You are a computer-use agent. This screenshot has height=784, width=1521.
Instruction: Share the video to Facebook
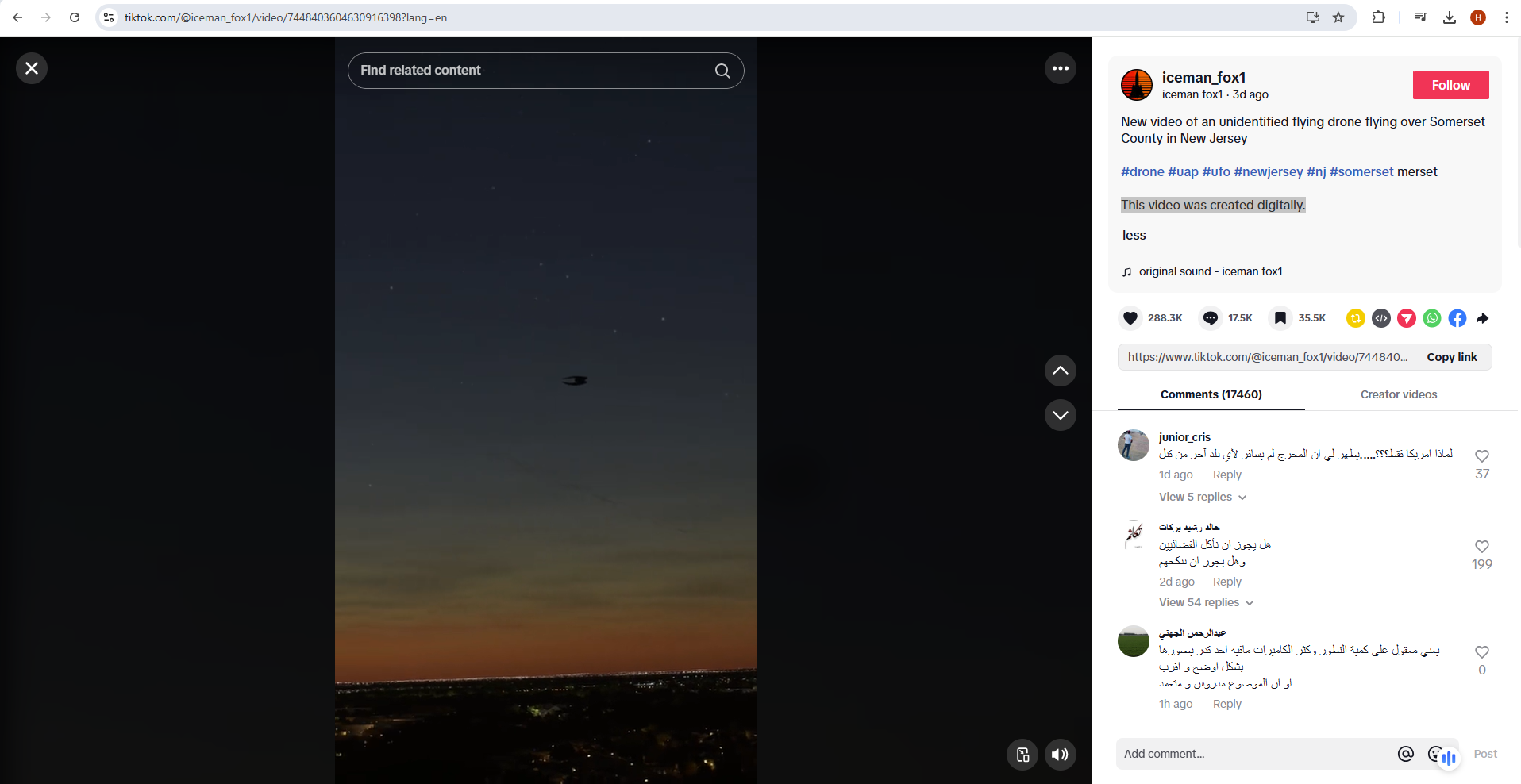coord(1457,318)
